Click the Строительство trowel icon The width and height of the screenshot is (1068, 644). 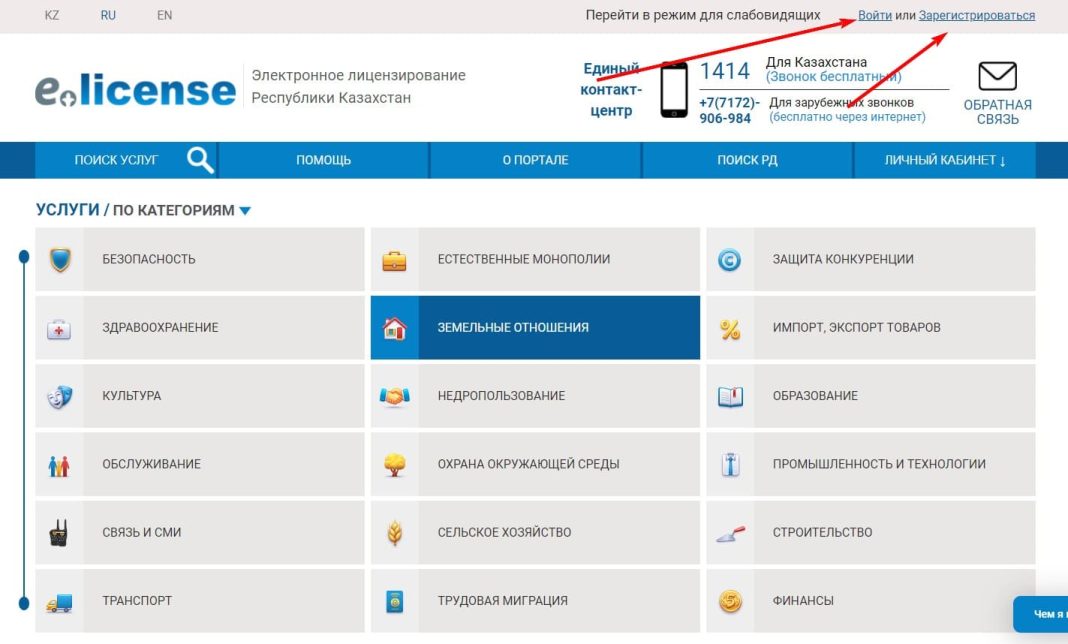729,532
